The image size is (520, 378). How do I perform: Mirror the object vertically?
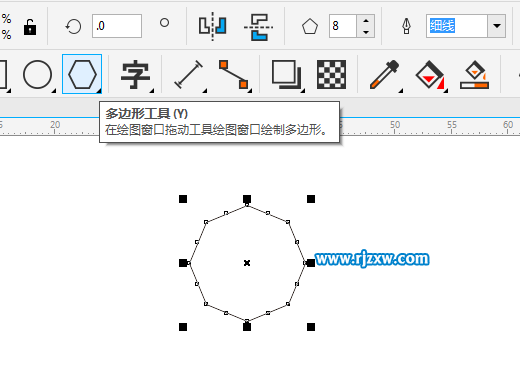258,27
